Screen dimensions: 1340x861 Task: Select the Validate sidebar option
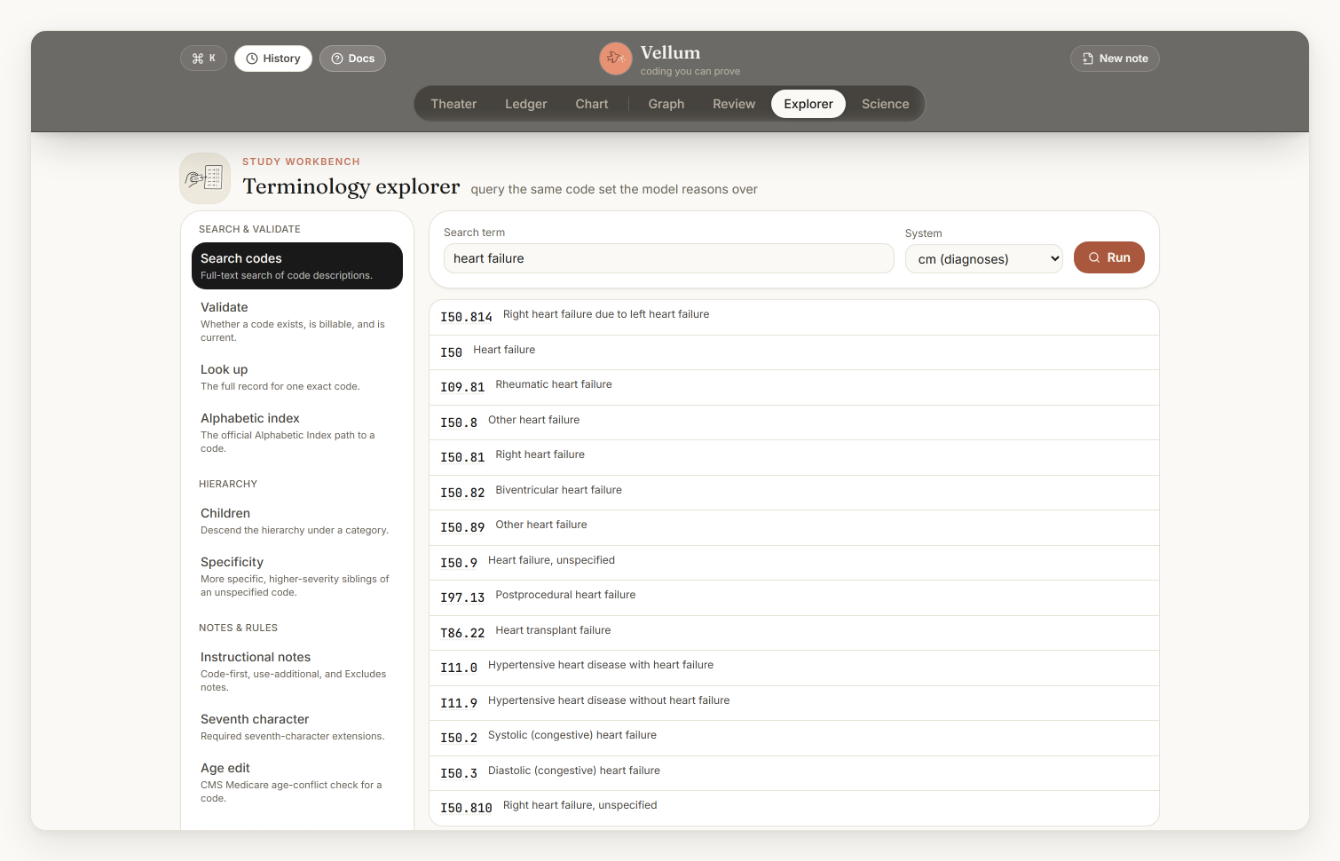297,321
